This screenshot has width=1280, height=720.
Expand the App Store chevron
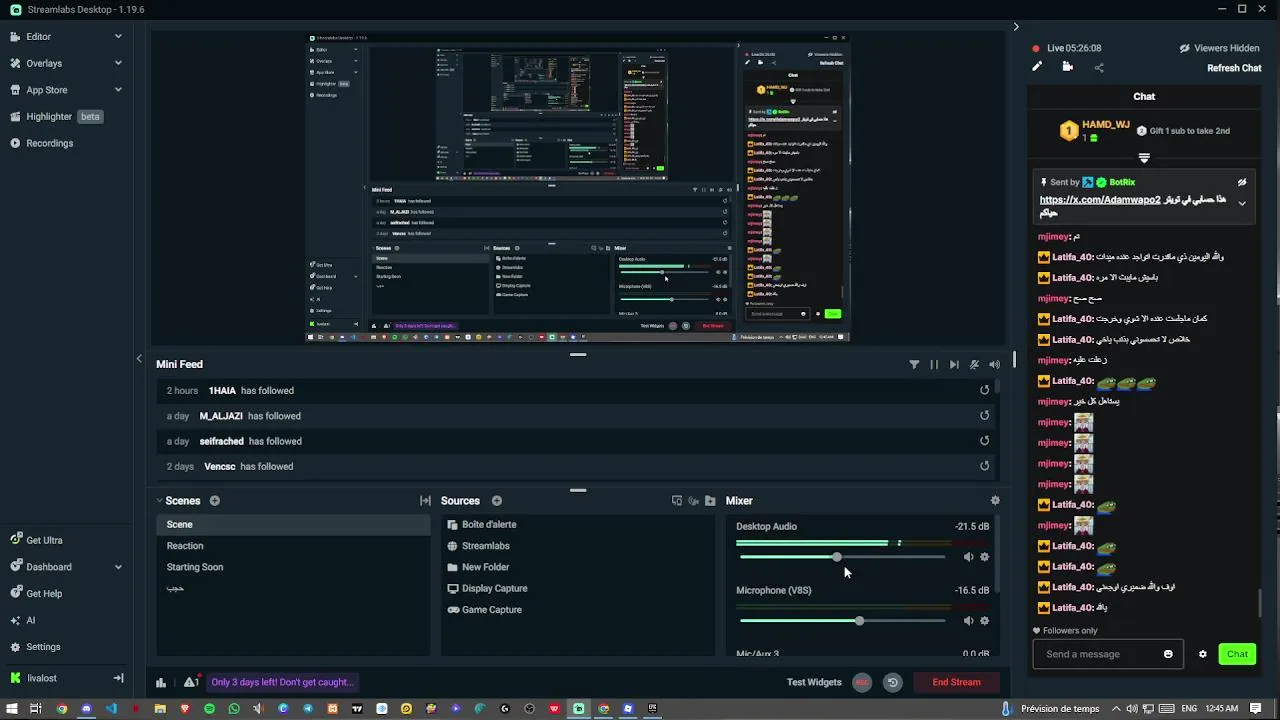click(x=118, y=90)
